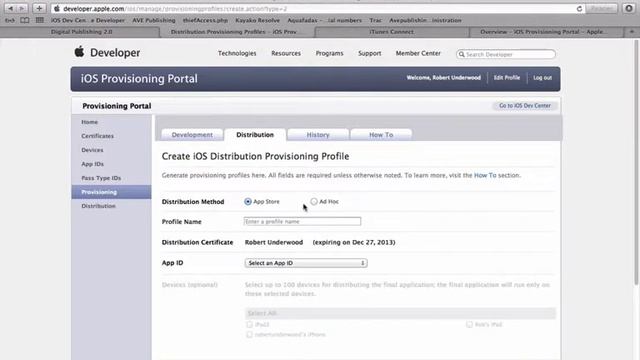This screenshot has width=640, height=360.
Task: Click the page vertical scrollbar
Action: [x=636, y=163]
